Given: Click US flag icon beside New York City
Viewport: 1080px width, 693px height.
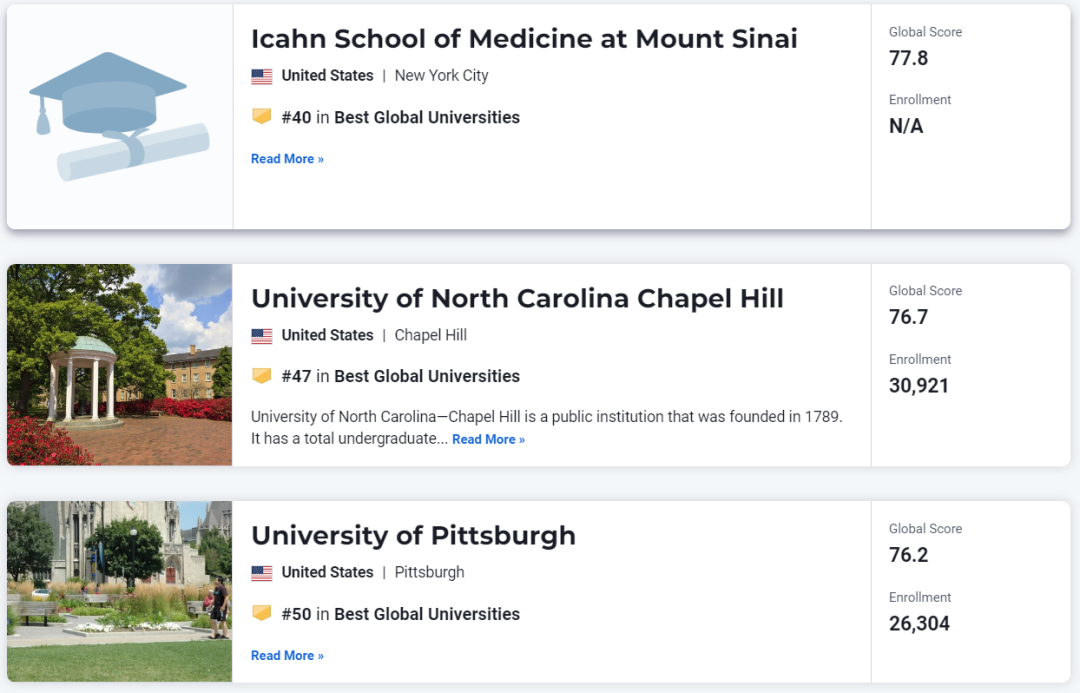Looking at the screenshot, I should click(262, 76).
